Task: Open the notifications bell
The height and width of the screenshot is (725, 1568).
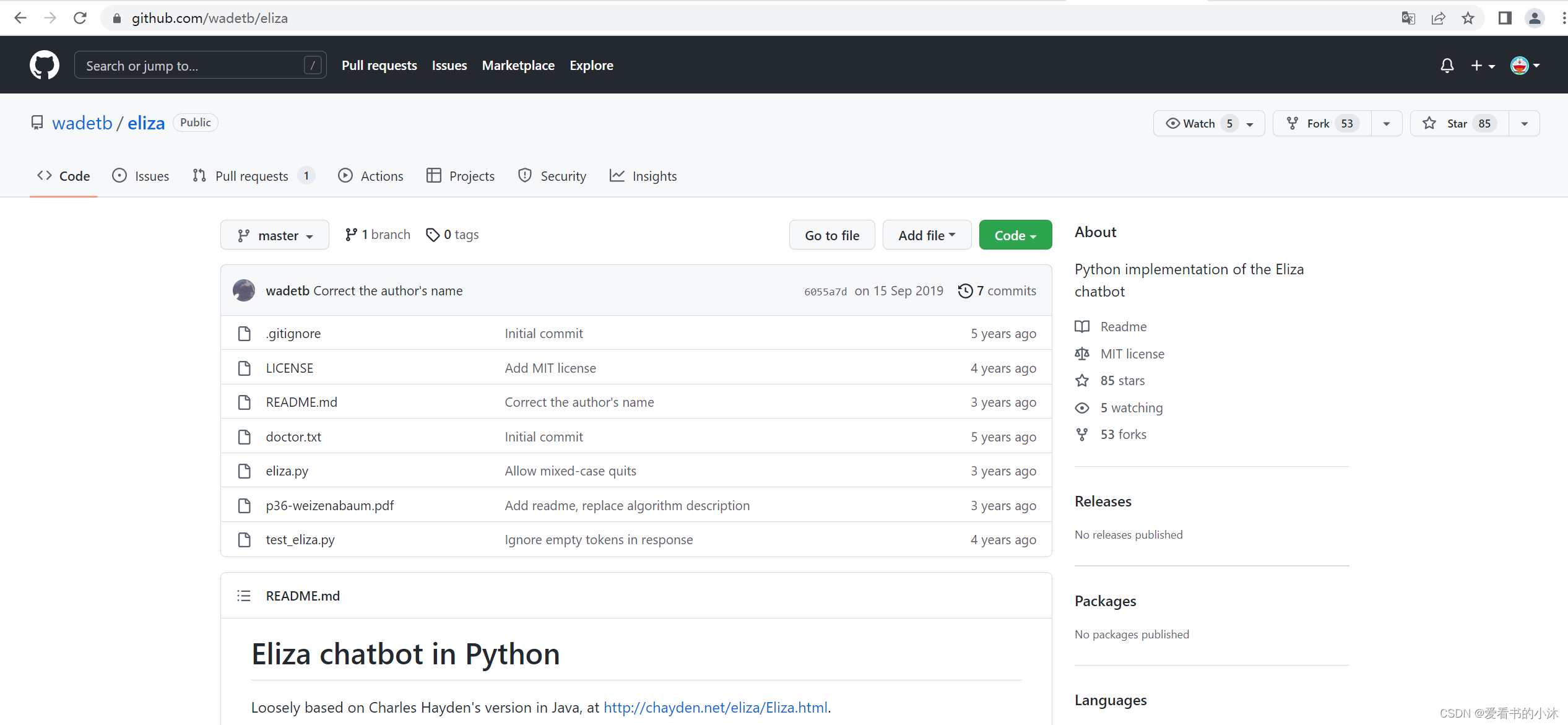Action: click(1447, 66)
